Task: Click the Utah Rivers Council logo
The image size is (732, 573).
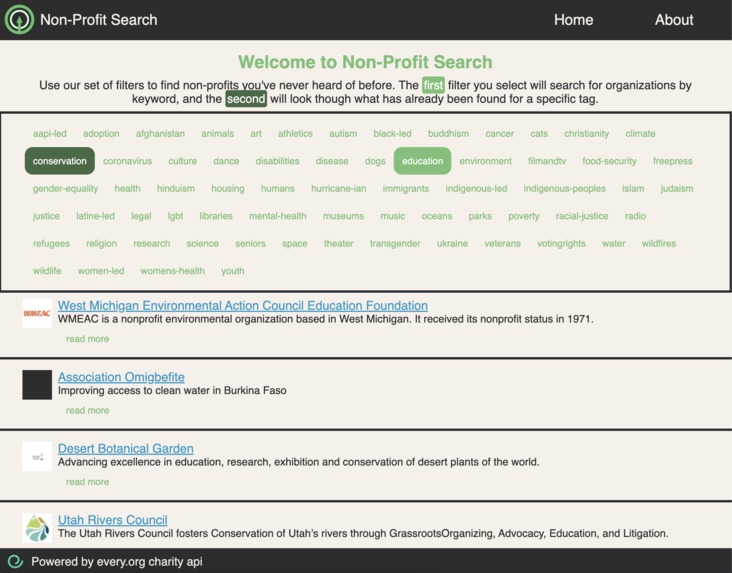Action: coord(37,528)
